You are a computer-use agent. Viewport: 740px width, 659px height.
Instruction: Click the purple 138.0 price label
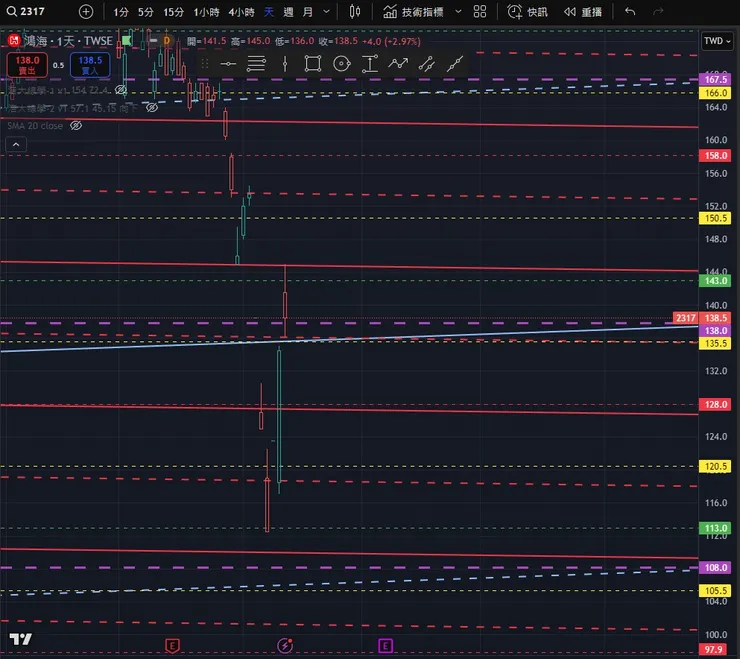coord(715,330)
